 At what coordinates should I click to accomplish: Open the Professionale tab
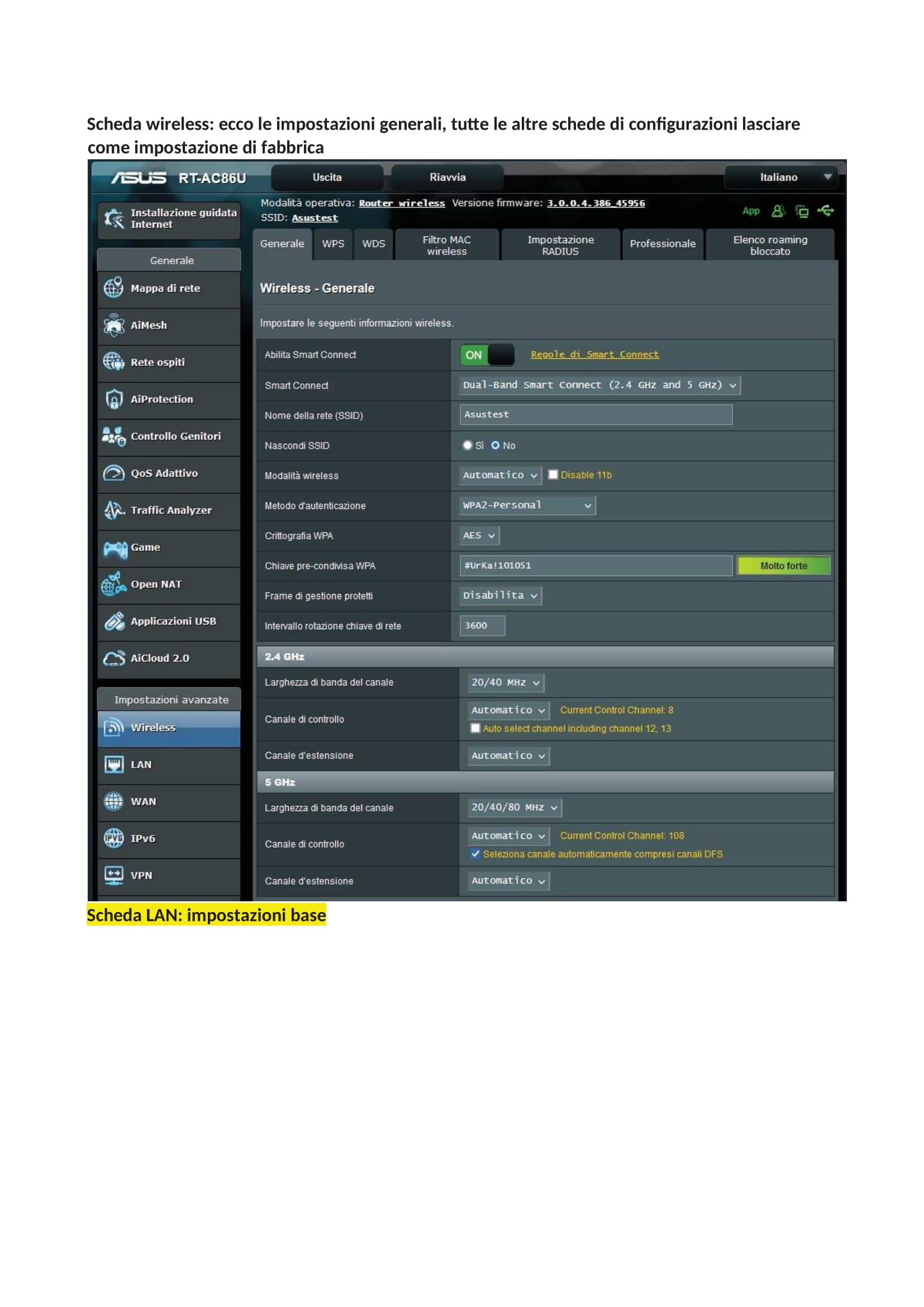pyautogui.click(x=663, y=244)
